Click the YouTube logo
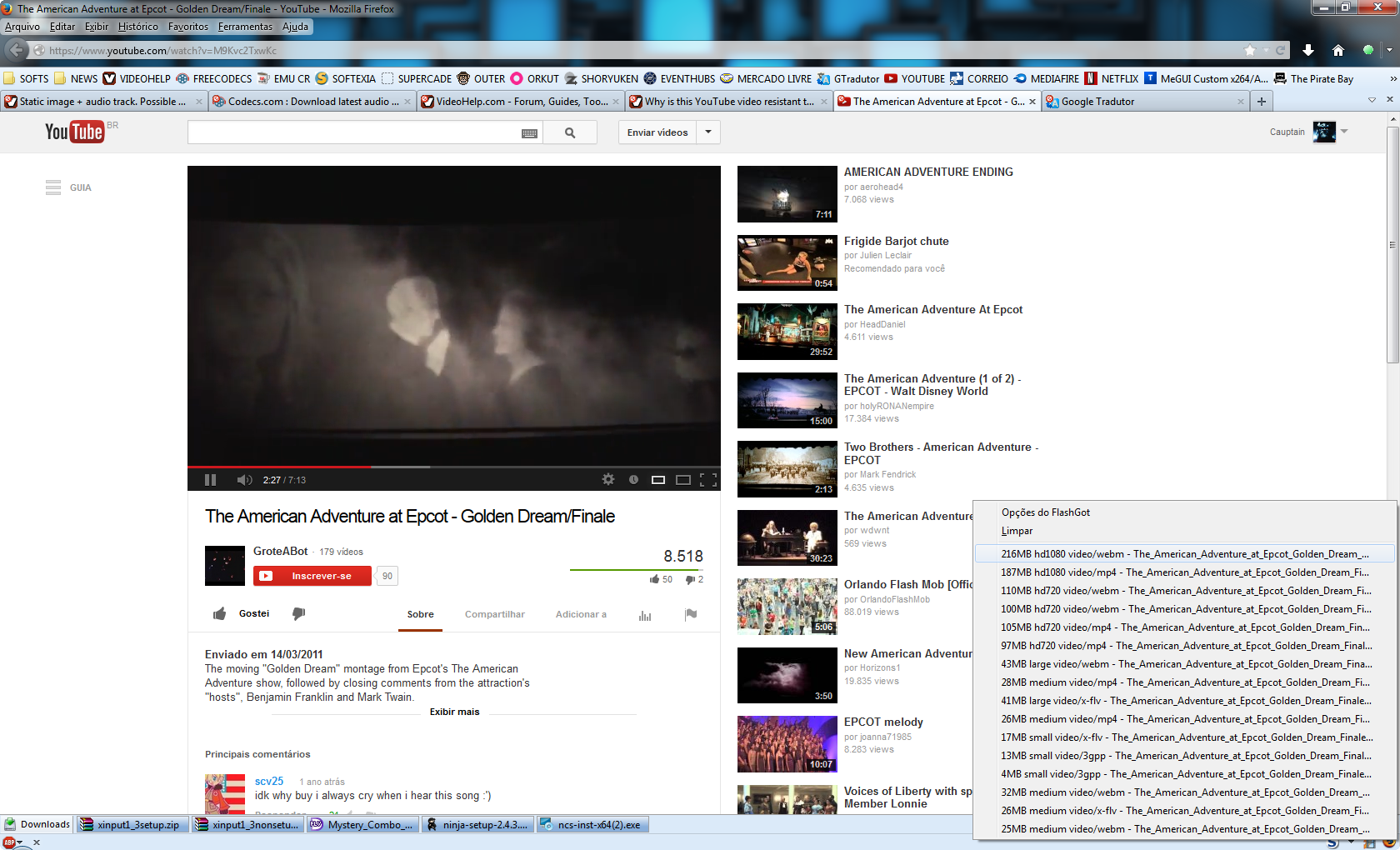The image size is (1400, 850). point(74,132)
